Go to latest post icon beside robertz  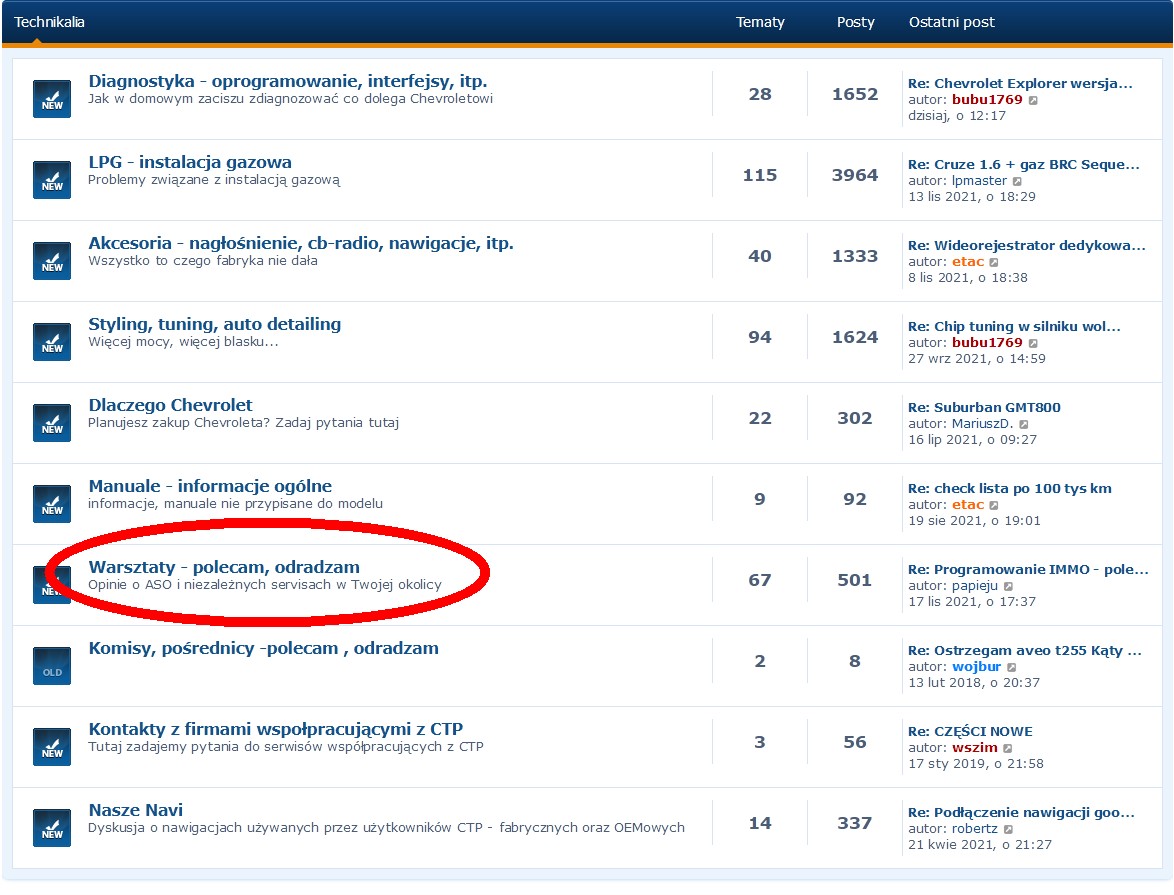pyautogui.click(x=1010, y=829)
